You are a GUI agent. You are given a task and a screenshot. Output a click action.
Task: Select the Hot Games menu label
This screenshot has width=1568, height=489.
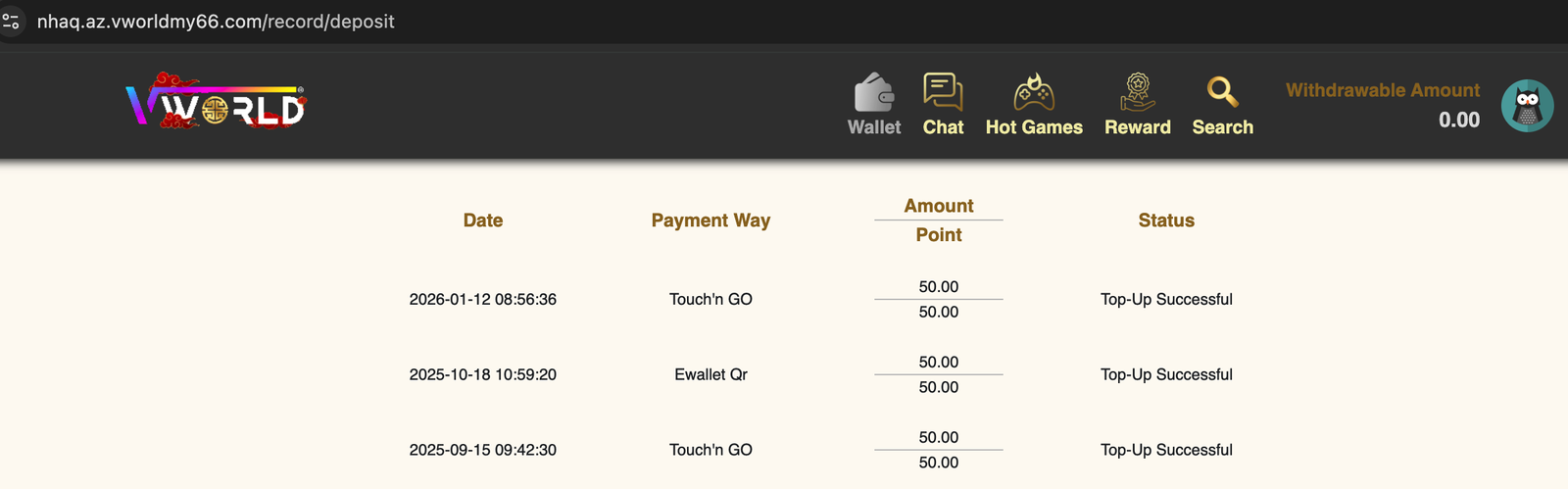[x=1034, y=127]
